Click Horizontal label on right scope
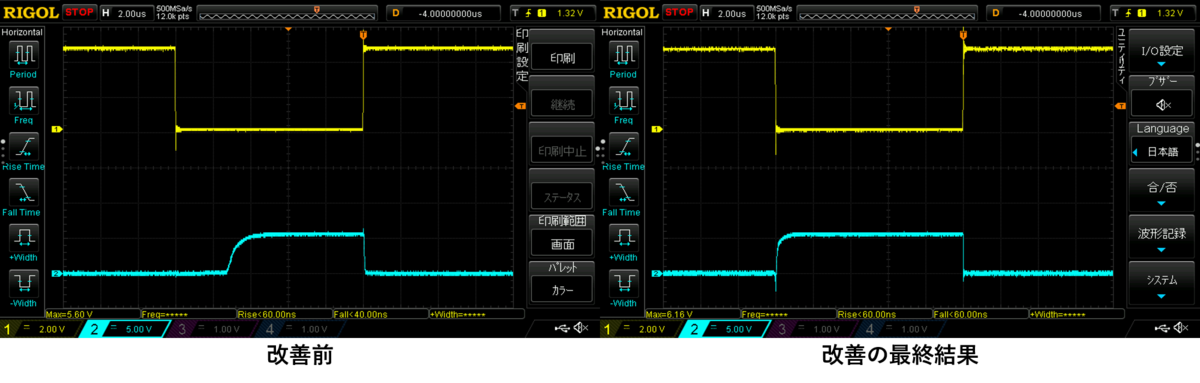 click(622, 32)
